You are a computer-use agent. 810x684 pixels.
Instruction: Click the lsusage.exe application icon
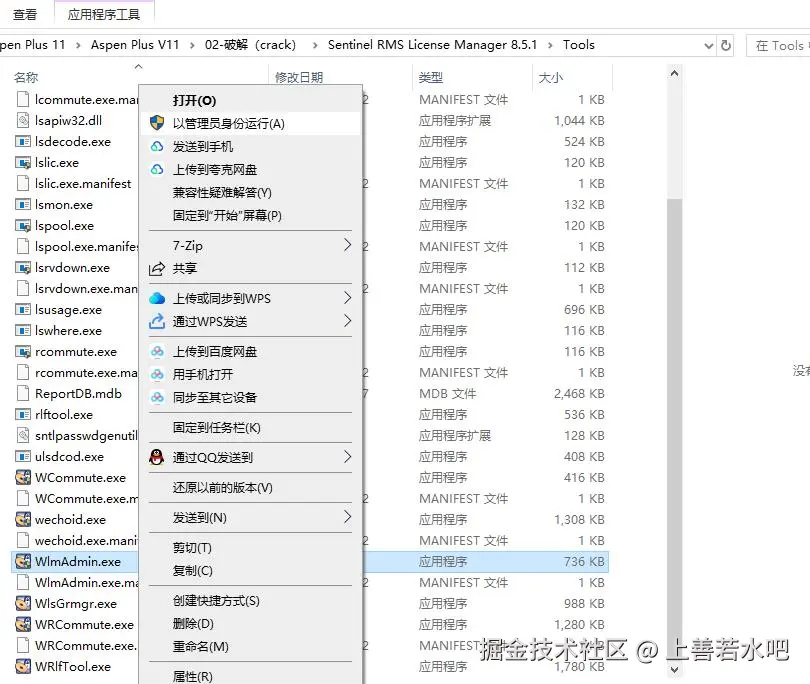pos(23,310)
